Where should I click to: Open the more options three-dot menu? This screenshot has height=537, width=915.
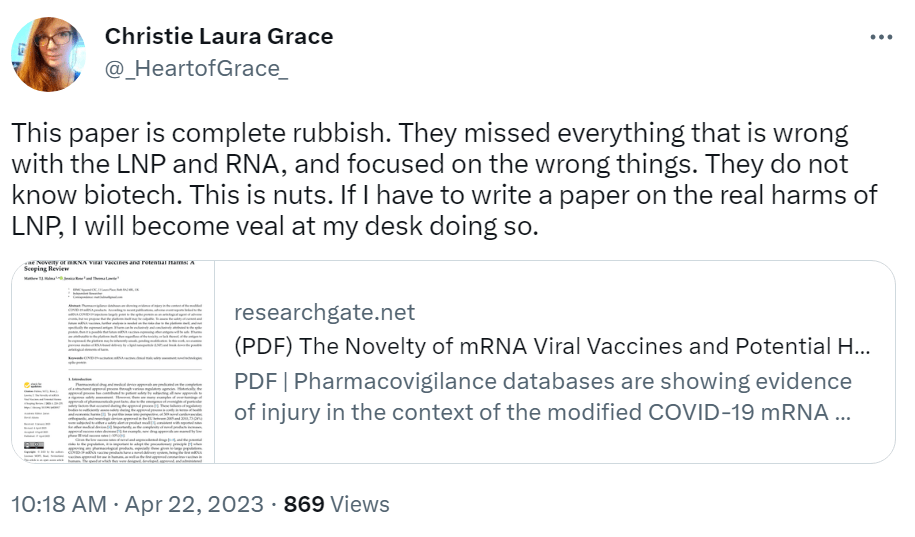(880, 37)
